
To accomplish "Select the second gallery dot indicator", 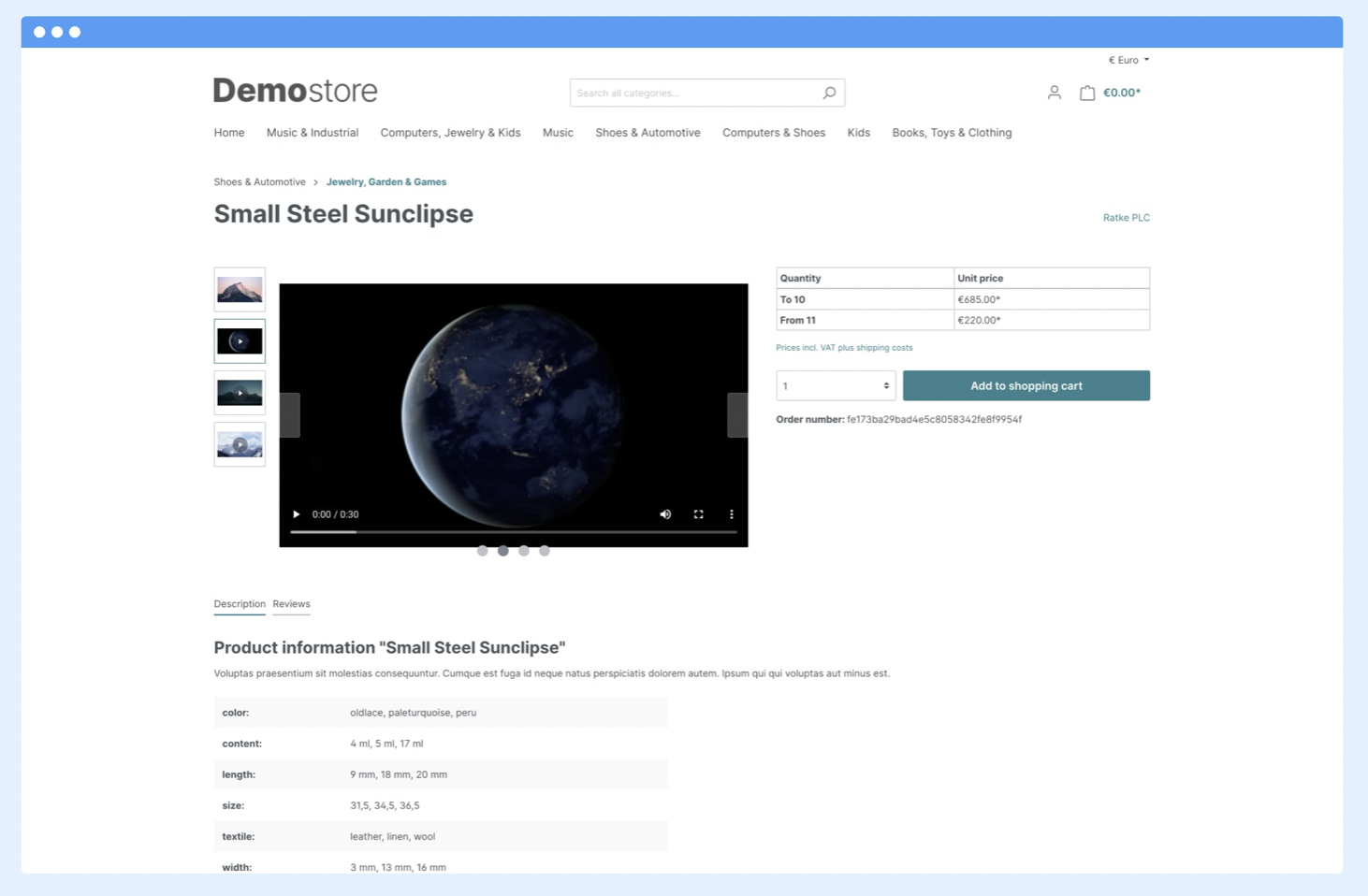I will 503,551.
